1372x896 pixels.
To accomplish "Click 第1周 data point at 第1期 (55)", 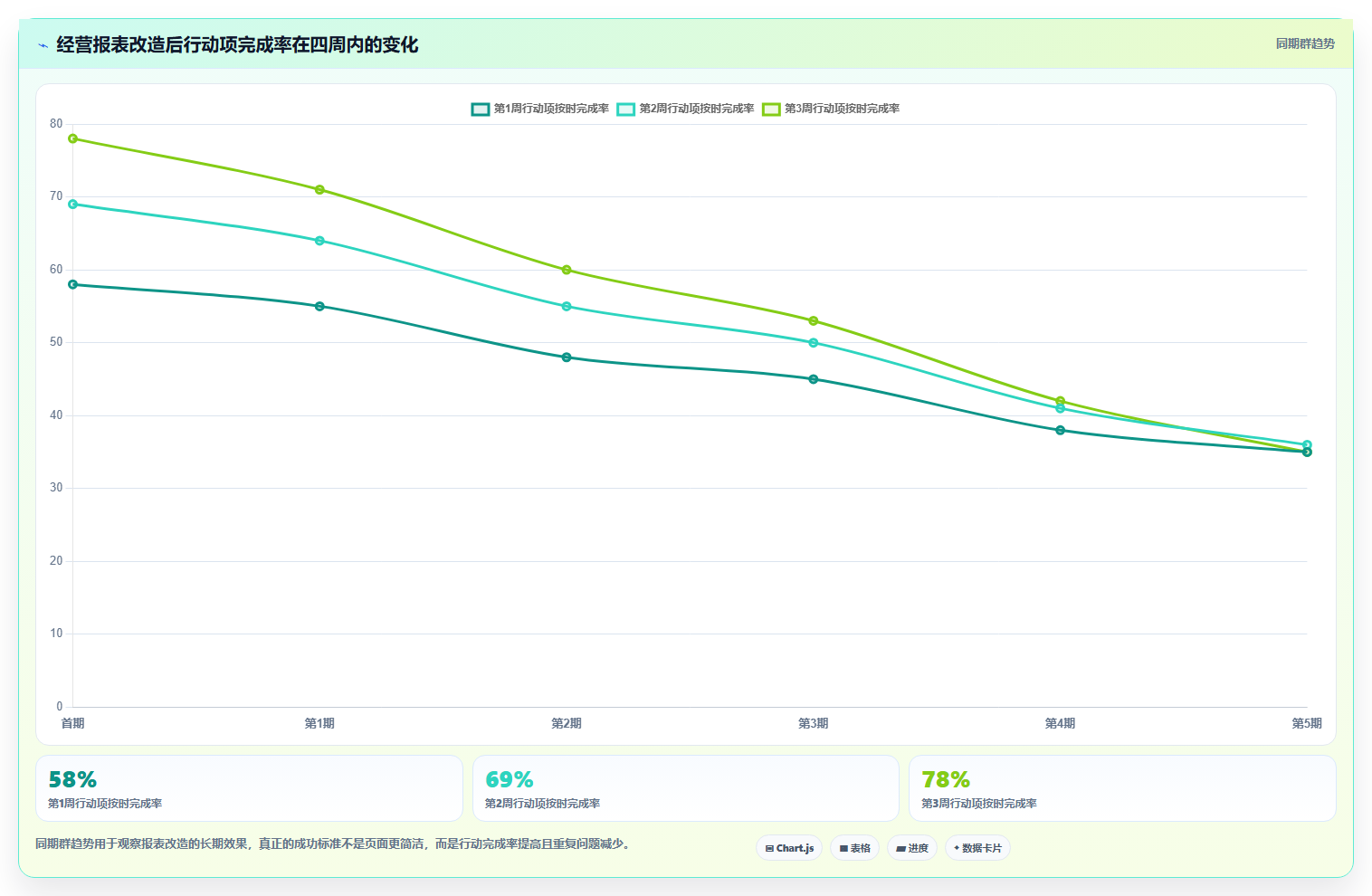I will 319,306.
